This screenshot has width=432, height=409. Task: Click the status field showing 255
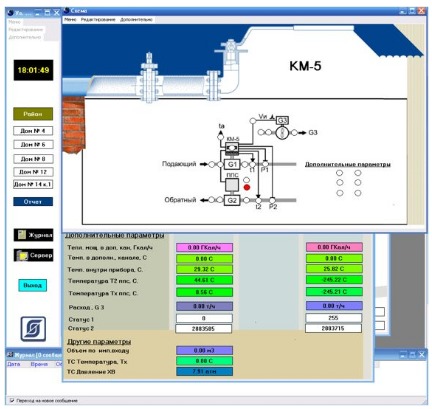[x=334, y=318]
